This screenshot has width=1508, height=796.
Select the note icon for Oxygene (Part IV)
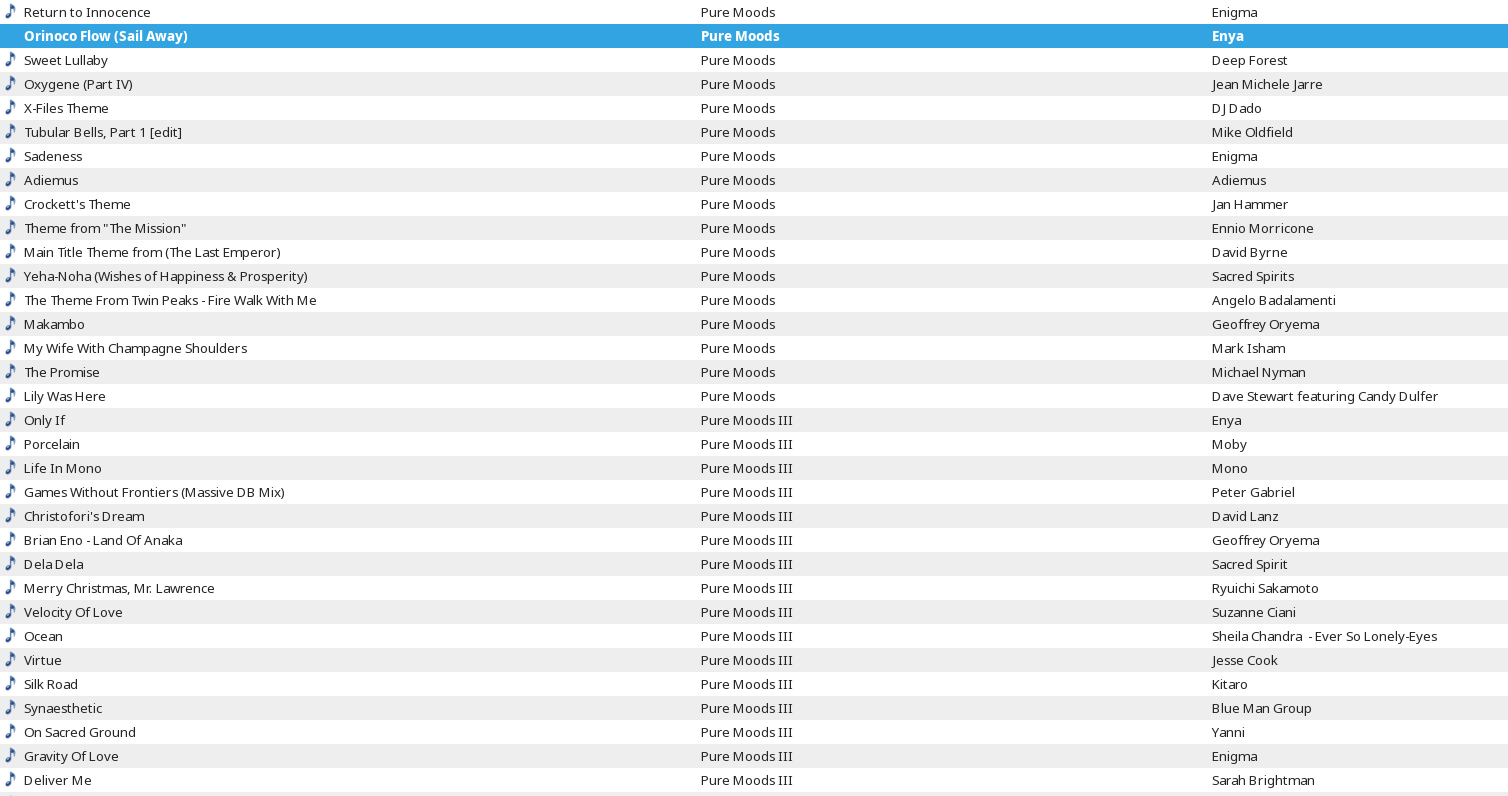coord(11,83)
